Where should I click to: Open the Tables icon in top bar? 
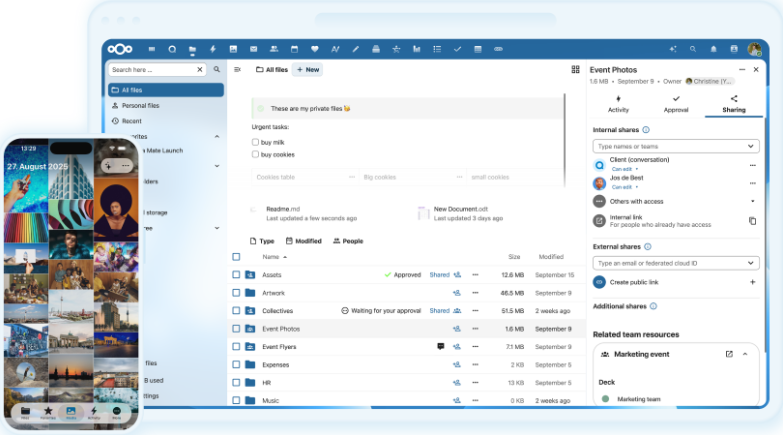[478, 49]
